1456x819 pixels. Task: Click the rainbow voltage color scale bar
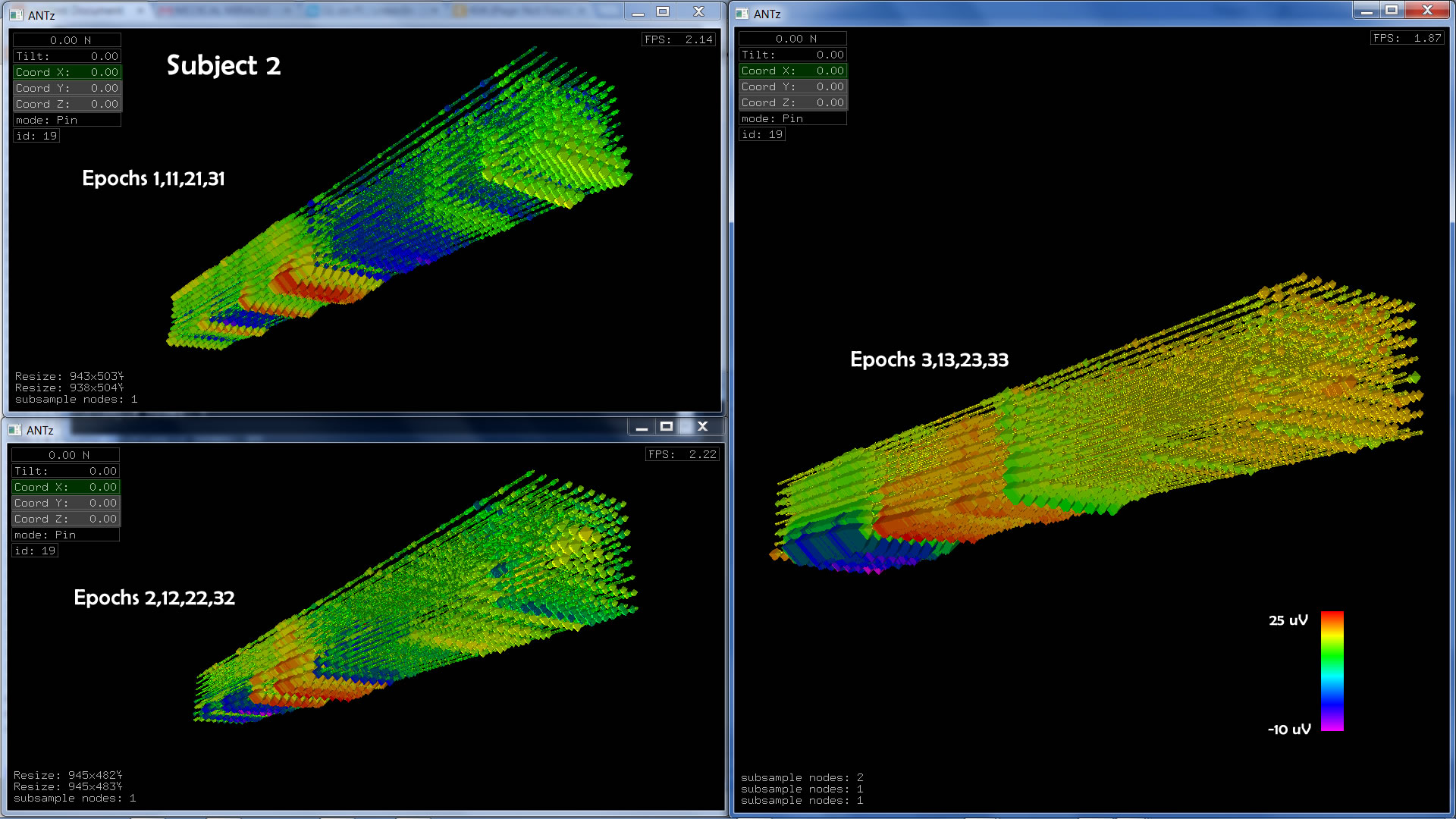tap(1332, 670)
